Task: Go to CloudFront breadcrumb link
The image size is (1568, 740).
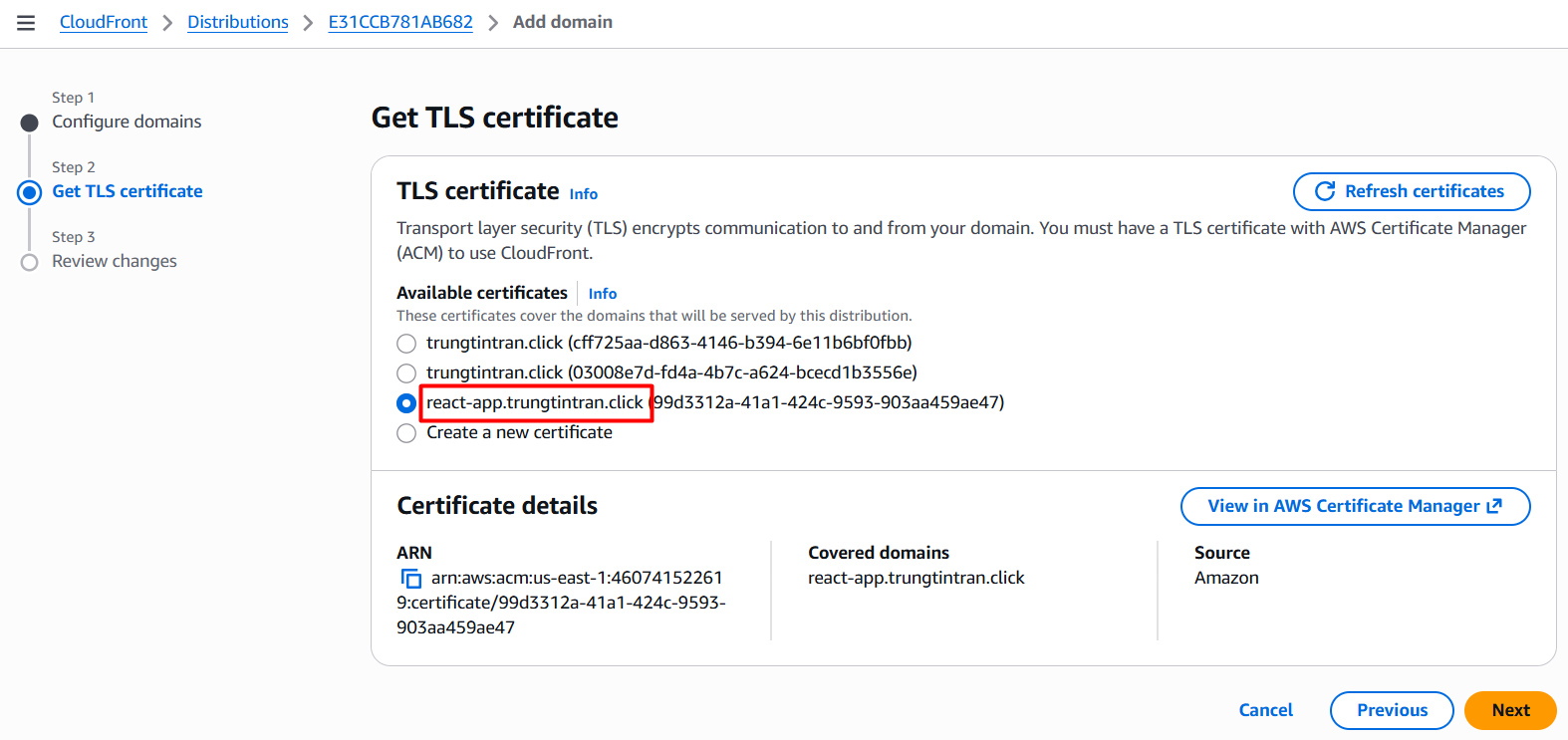Action: tap(104, 22)
